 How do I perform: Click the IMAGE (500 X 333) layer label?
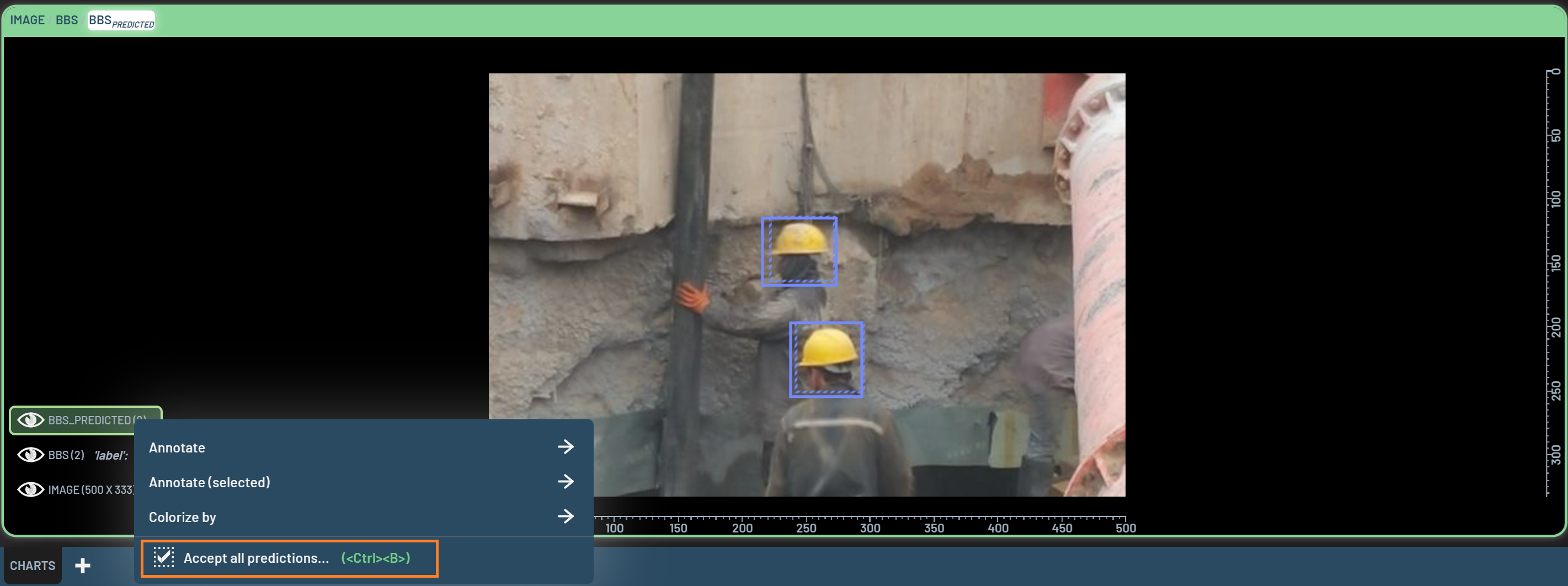click(91, 490)
